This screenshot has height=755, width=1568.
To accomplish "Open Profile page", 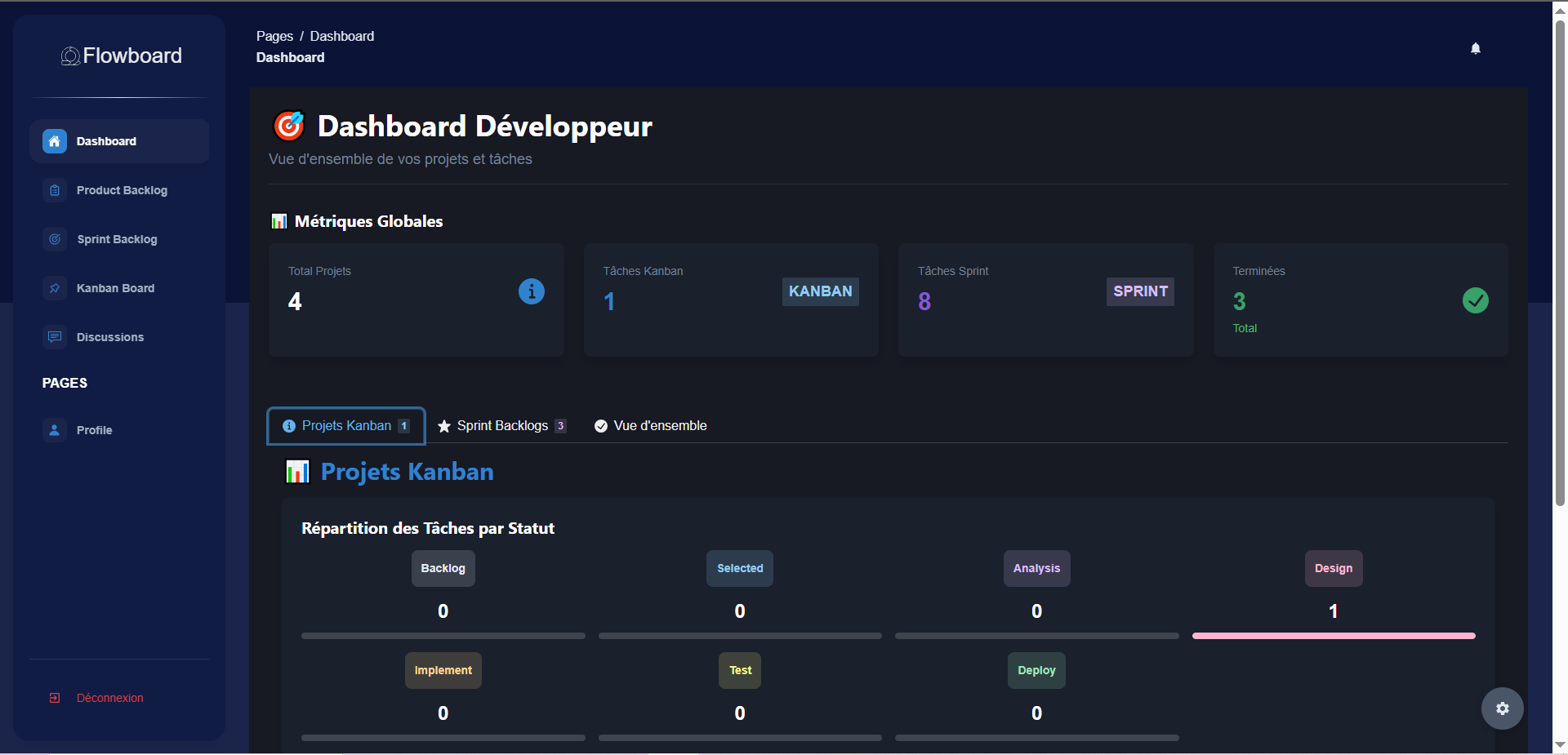I will coord(119,430).
